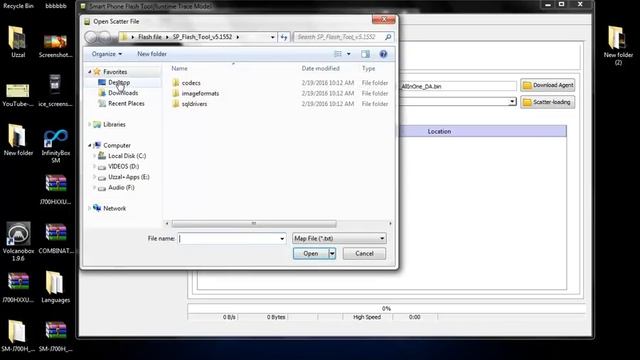Click the 0% progress bar
Image resolution: width=640 pixels, height=360 pixels.
[x=386, y=308]
